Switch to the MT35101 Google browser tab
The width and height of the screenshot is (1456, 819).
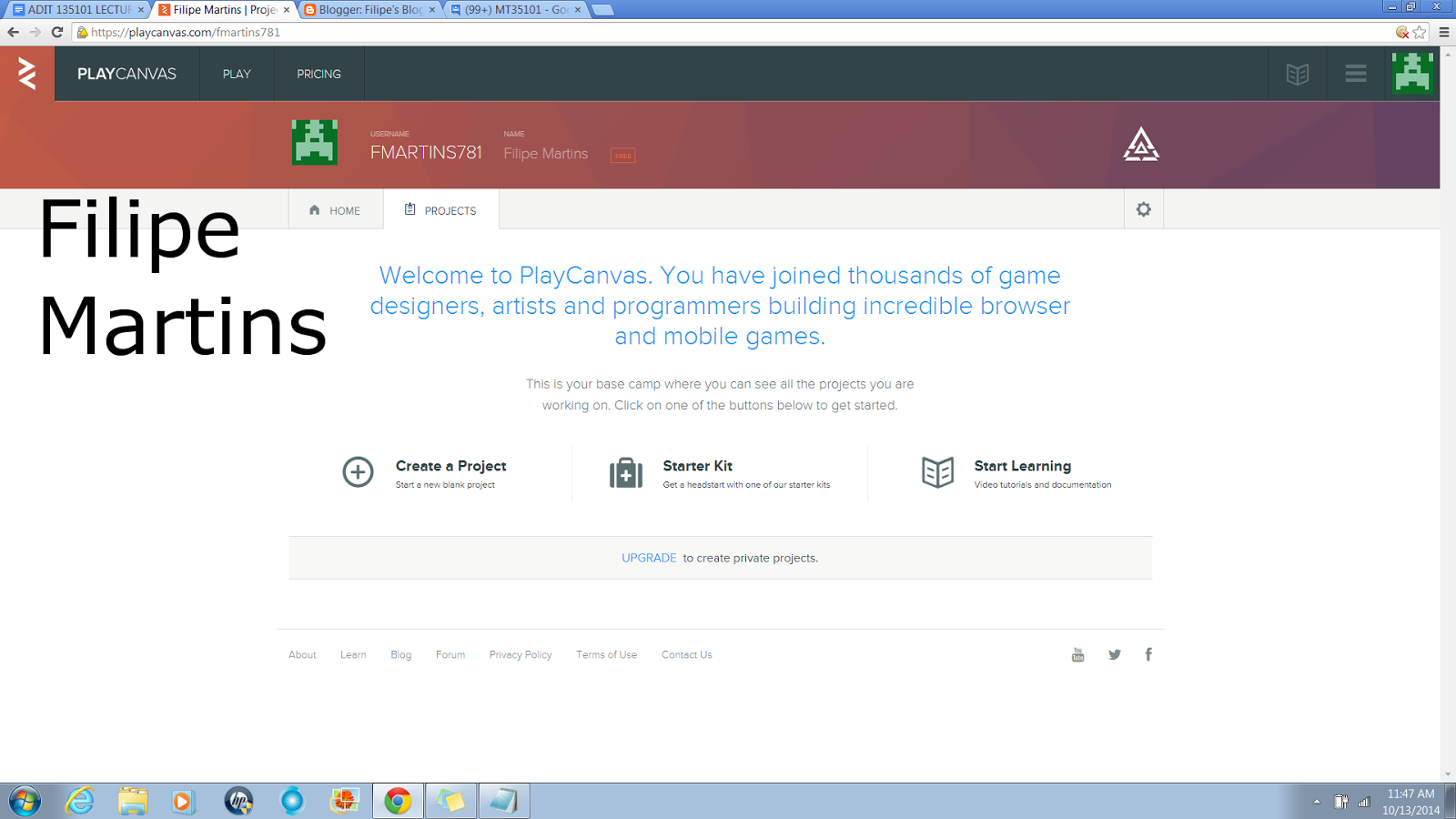coord(516,9)
